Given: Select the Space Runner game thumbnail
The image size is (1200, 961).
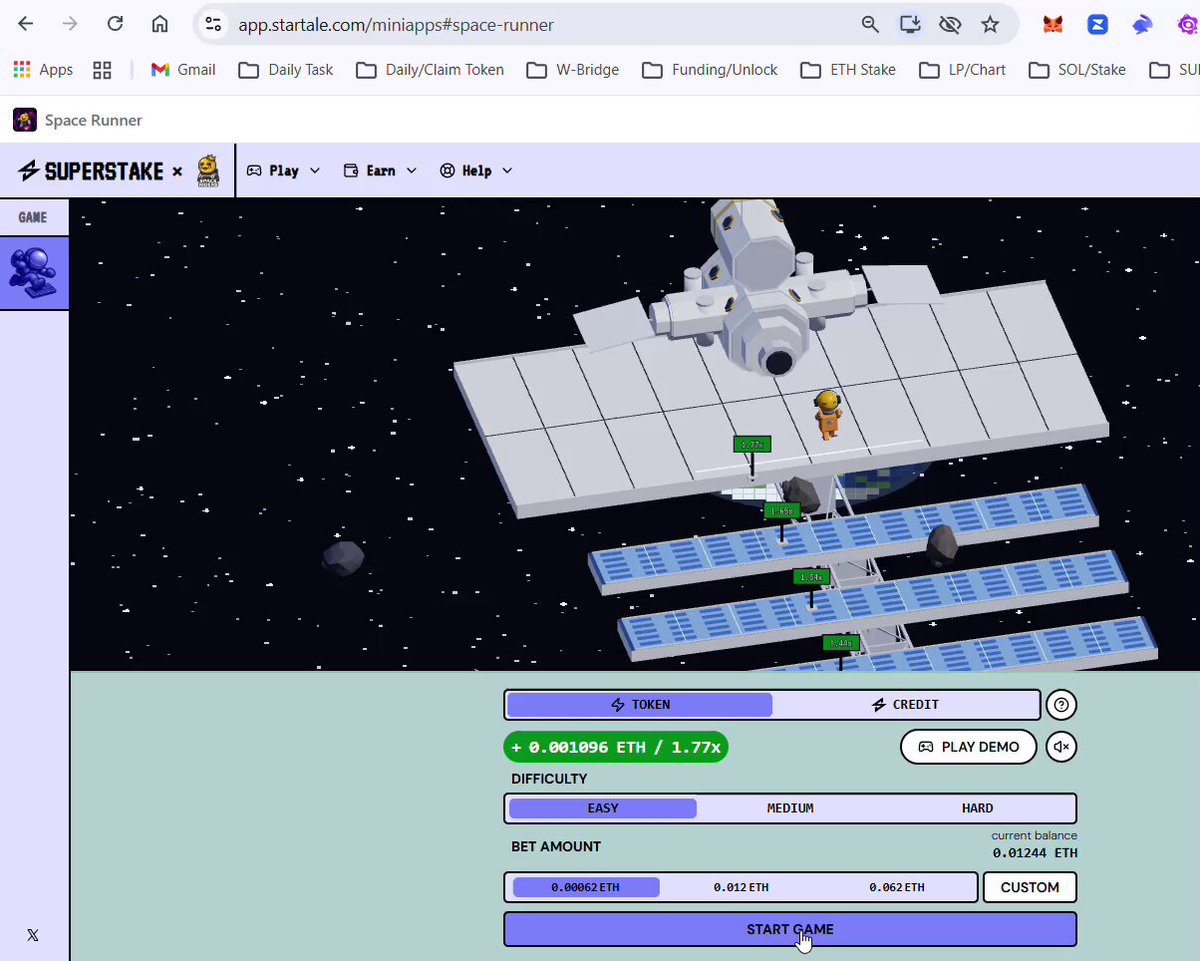Looking at the screenshot, I should [x=34, y=273].
